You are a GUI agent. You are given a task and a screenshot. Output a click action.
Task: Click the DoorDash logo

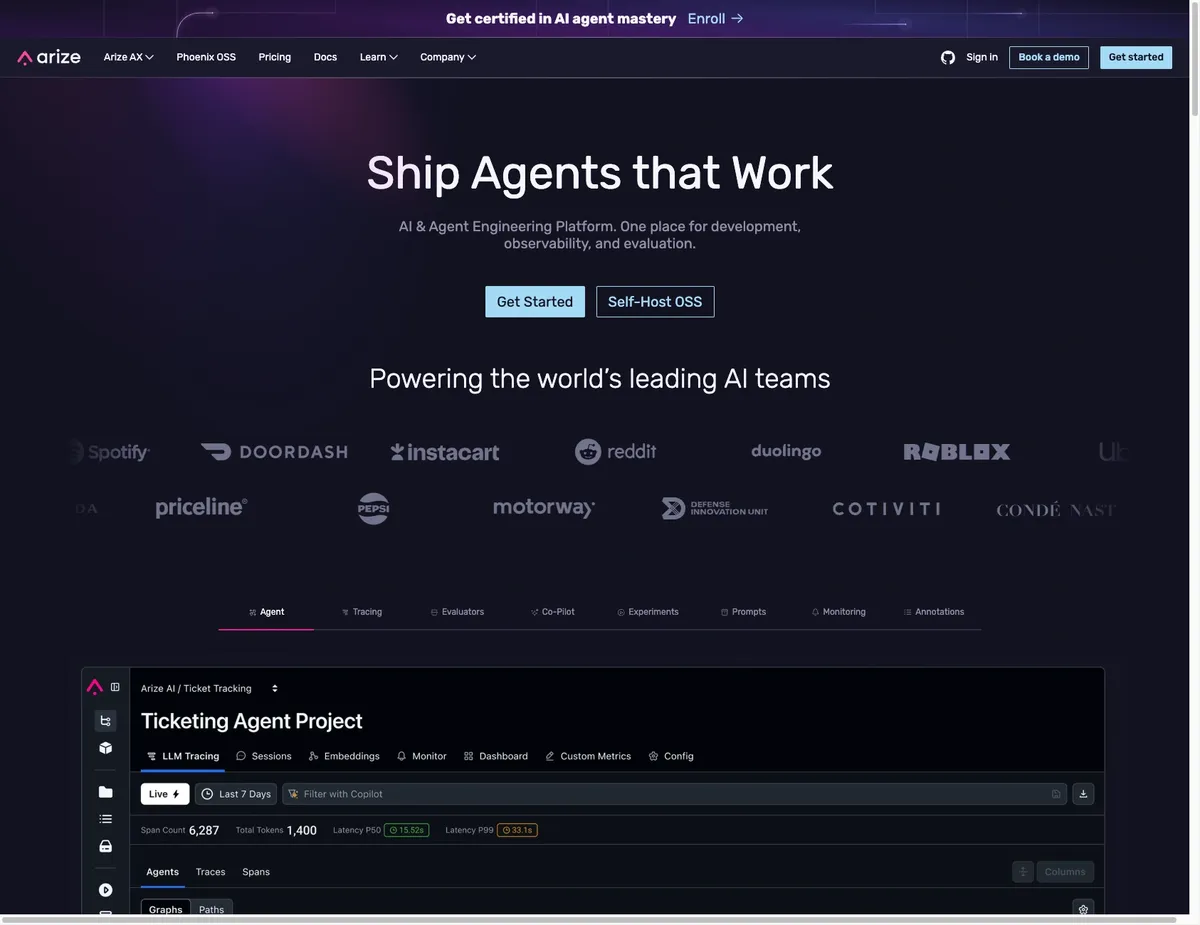tap(274, 452)
